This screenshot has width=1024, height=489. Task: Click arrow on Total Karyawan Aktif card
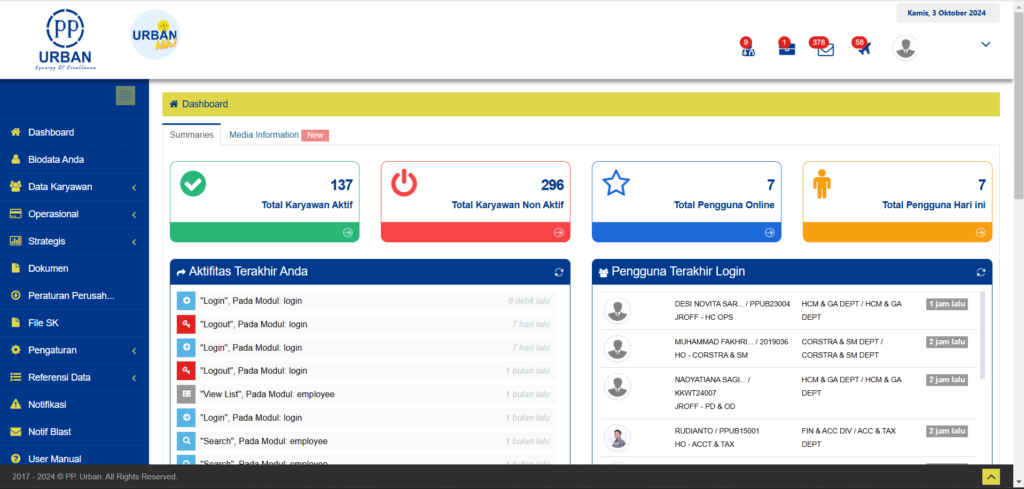[x=348, y=232]
